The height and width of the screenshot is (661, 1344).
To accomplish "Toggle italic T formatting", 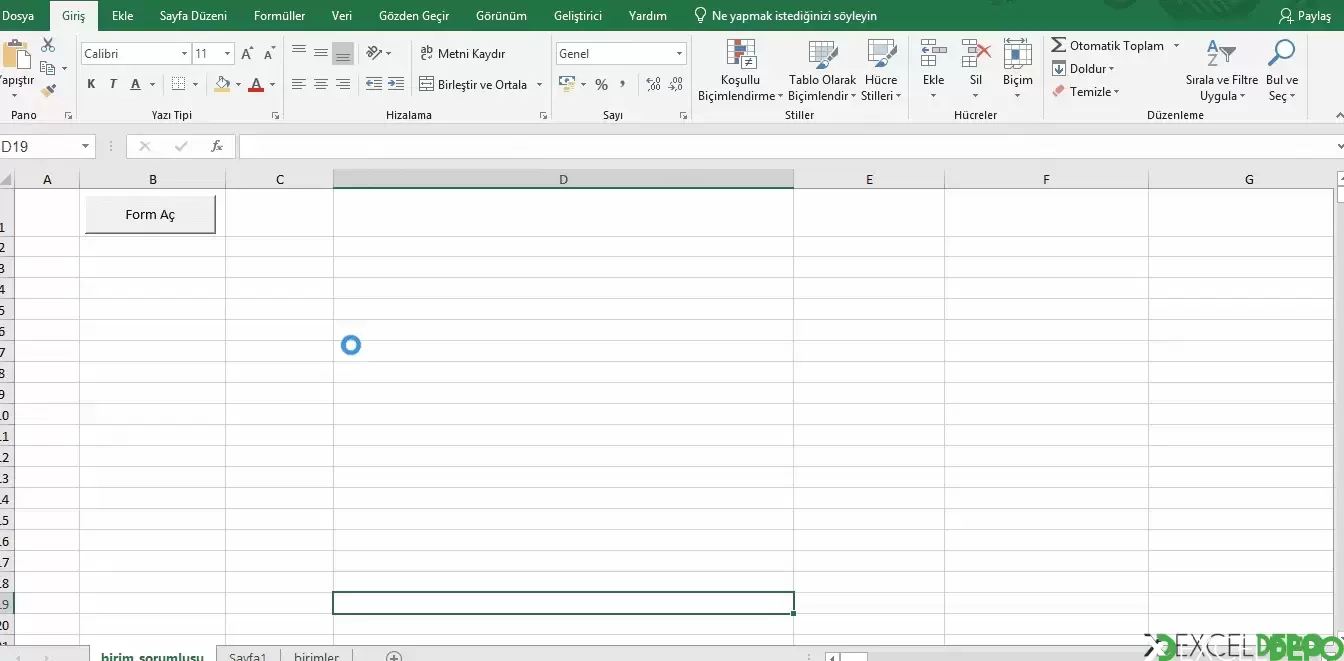I will point(113,84).
